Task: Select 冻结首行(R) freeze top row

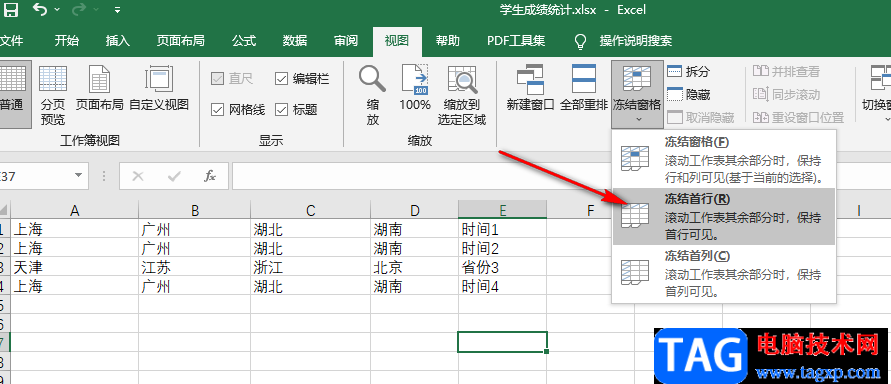Action: (x=723, y=216)
